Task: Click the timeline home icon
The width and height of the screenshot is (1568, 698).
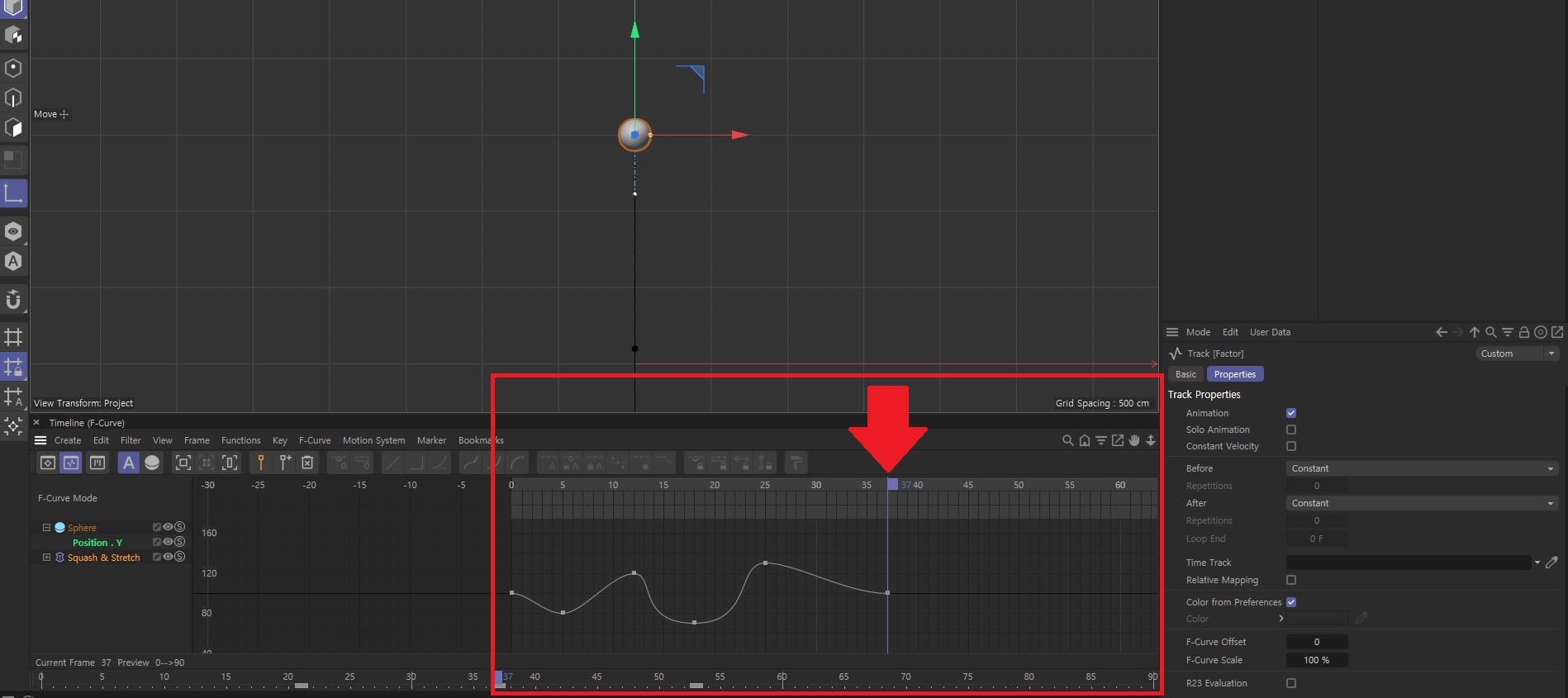Action: coord(1085,440)
